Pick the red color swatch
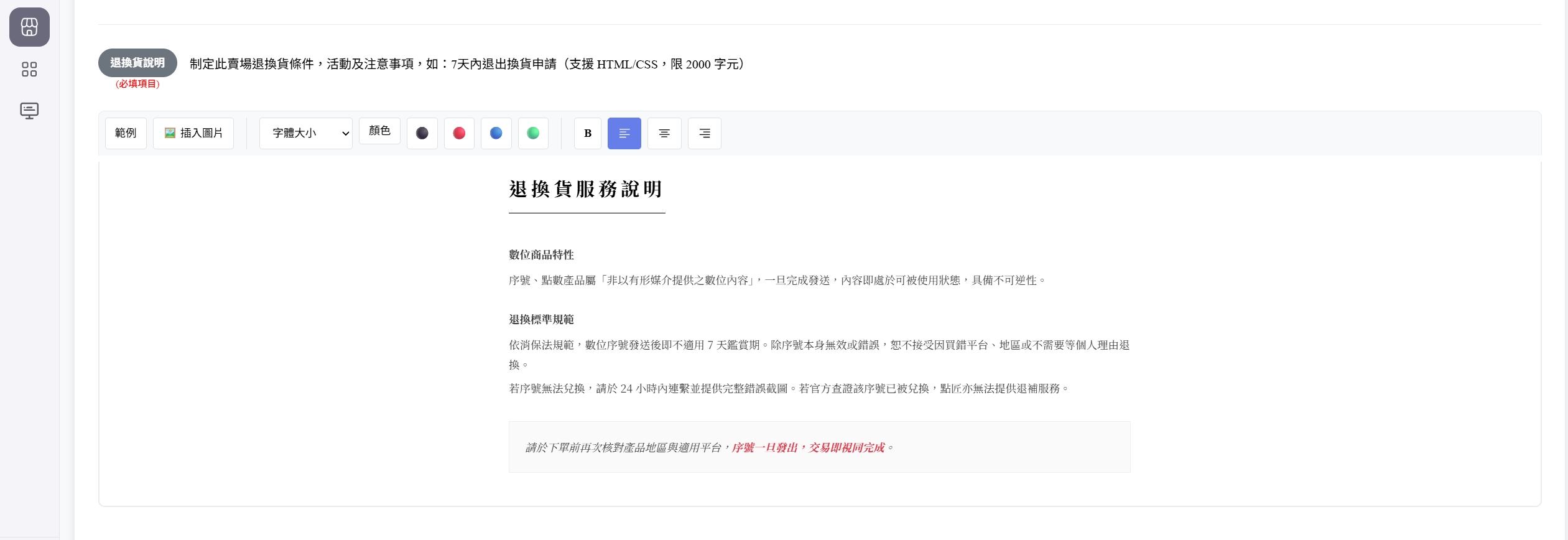Screen dimensions: 1568x540 (459, 133)
